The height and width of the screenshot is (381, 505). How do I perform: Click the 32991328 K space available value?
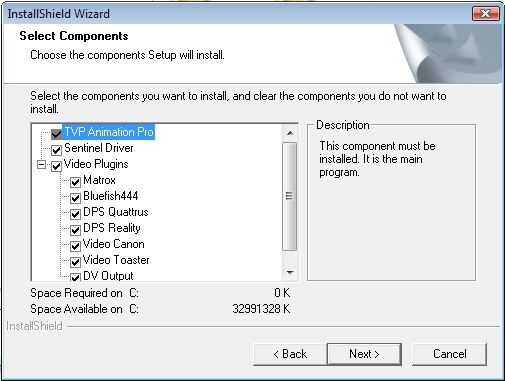[261, 309]
